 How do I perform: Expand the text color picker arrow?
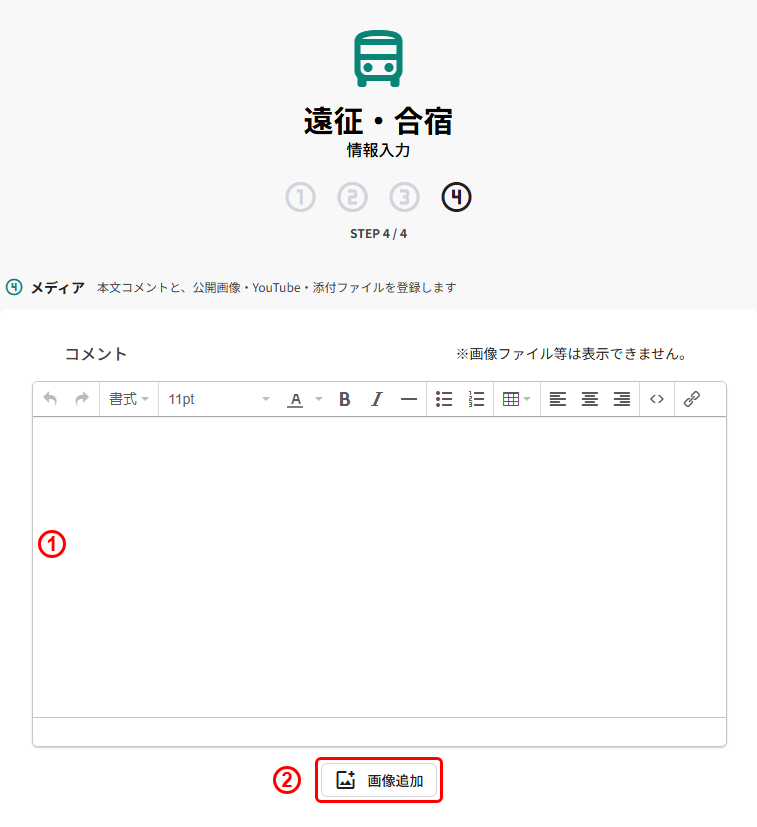(319, 399)
